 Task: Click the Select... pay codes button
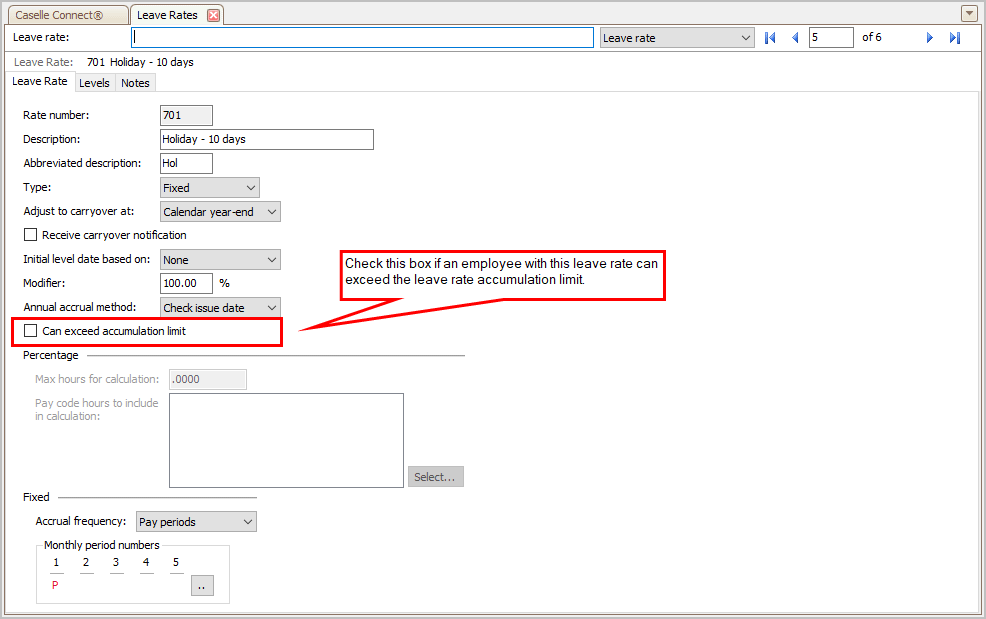[x=435, y=476]
